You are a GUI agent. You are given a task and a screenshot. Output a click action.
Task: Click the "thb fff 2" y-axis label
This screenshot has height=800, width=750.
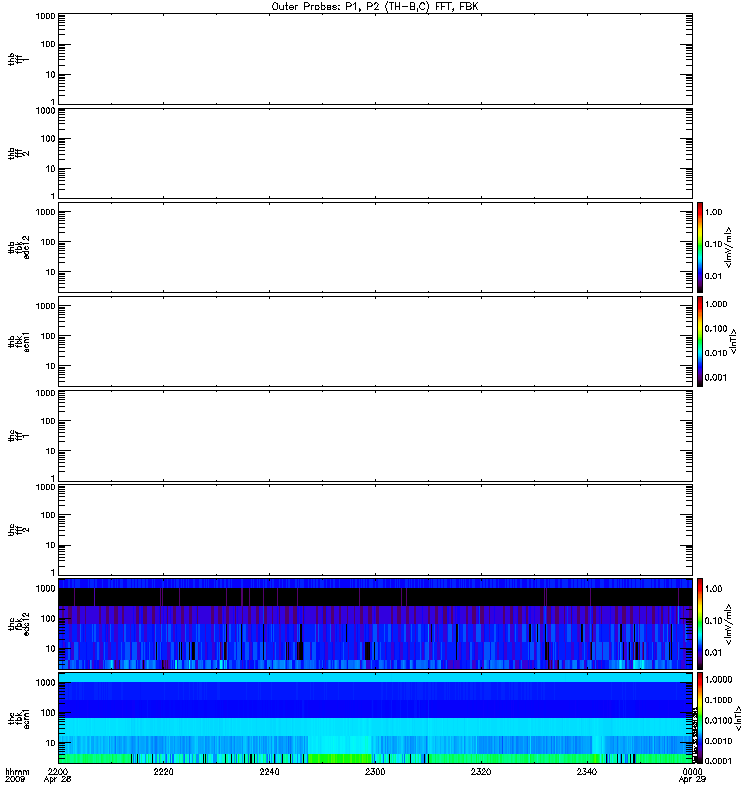(x=18, y=154)
